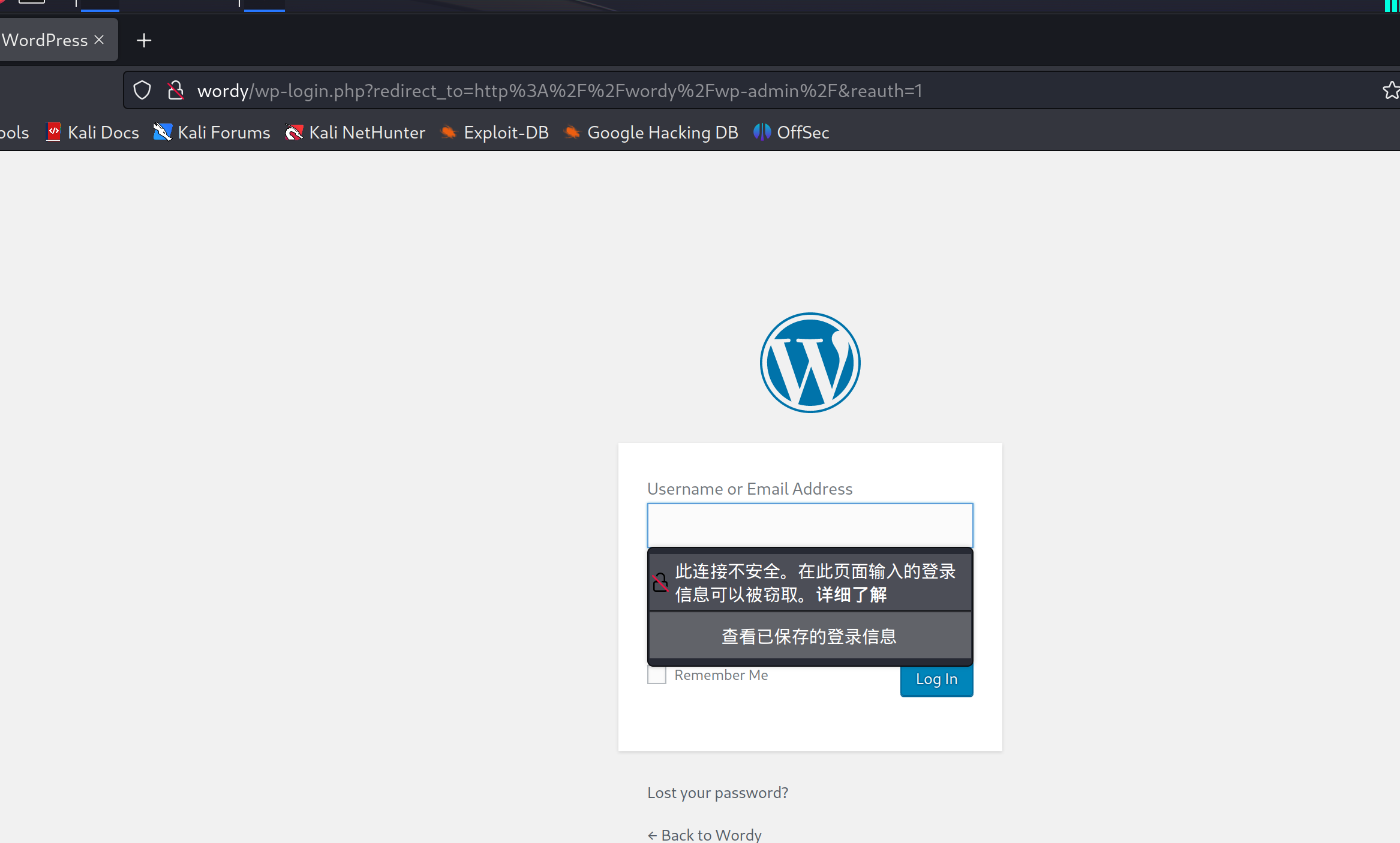Follow the Back to Wordy link
Screen dimensions: 1400x843
coord(705,835)
